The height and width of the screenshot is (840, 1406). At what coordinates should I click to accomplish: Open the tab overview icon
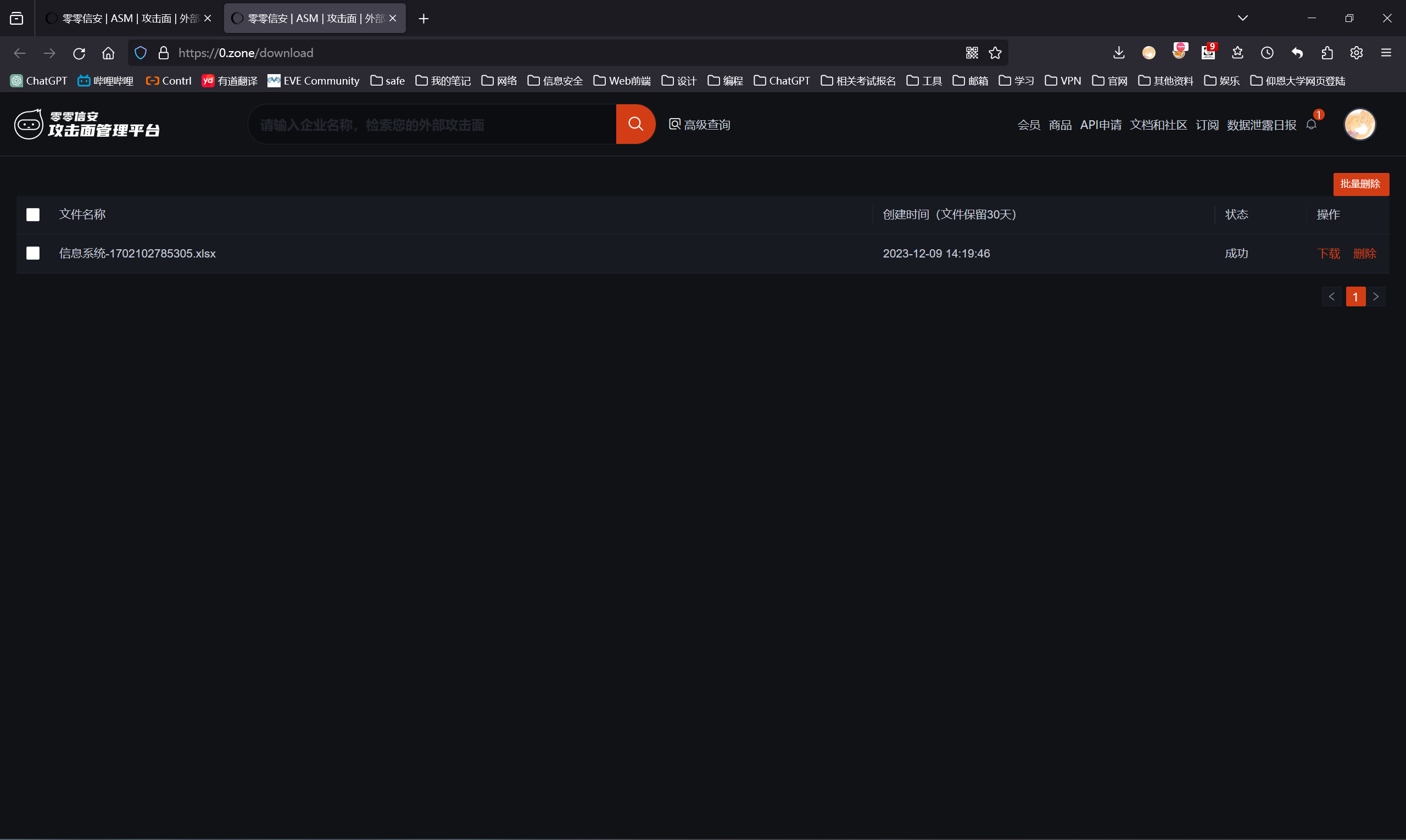click(x=16, y=19)
